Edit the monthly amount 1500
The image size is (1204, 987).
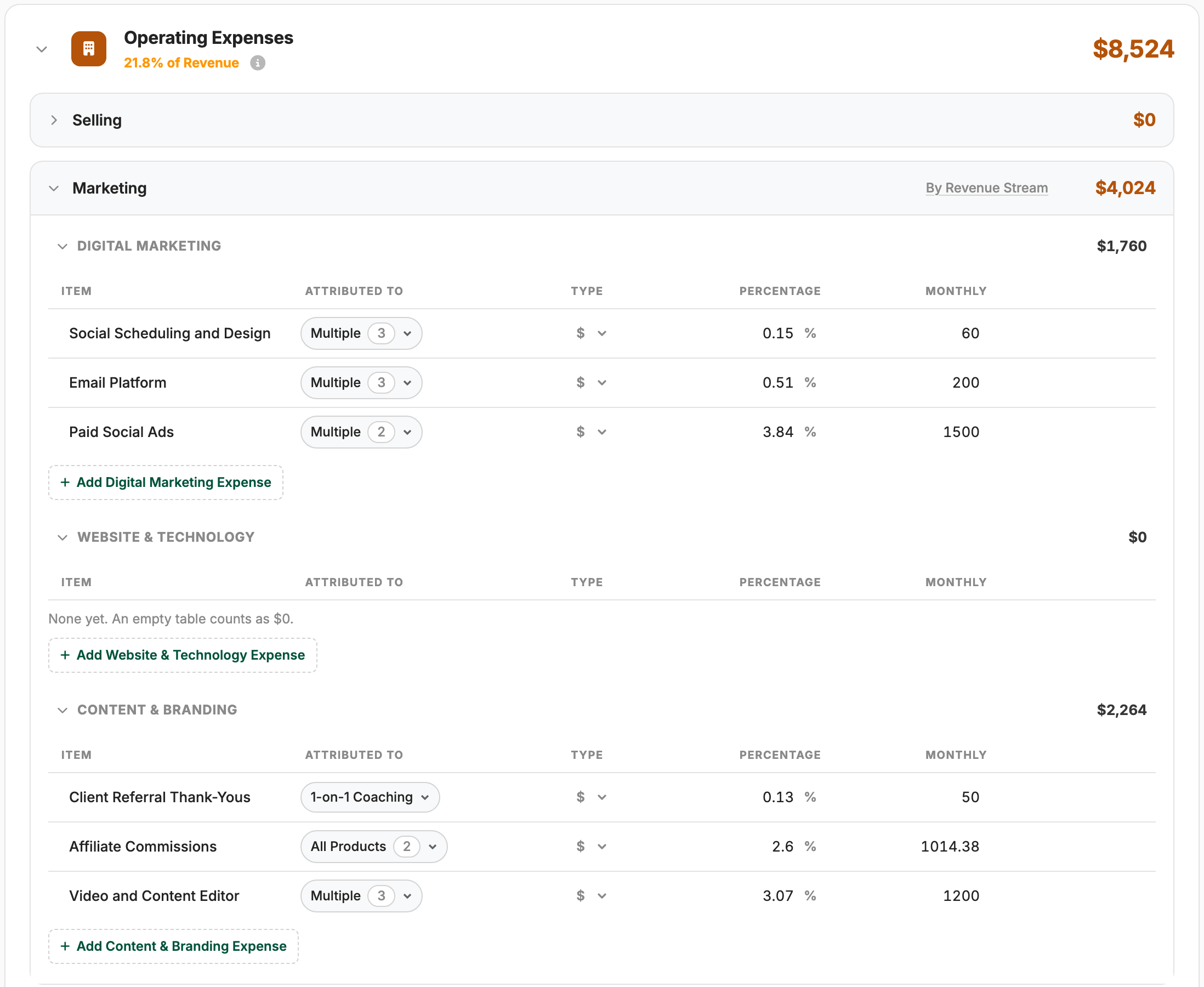[961, 432]
